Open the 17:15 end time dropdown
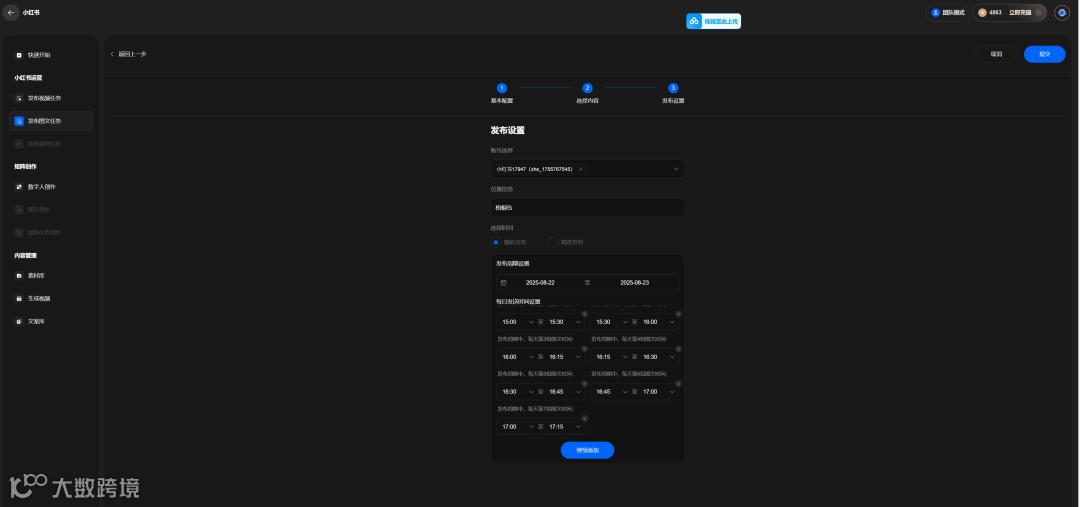 pos(565,426)
